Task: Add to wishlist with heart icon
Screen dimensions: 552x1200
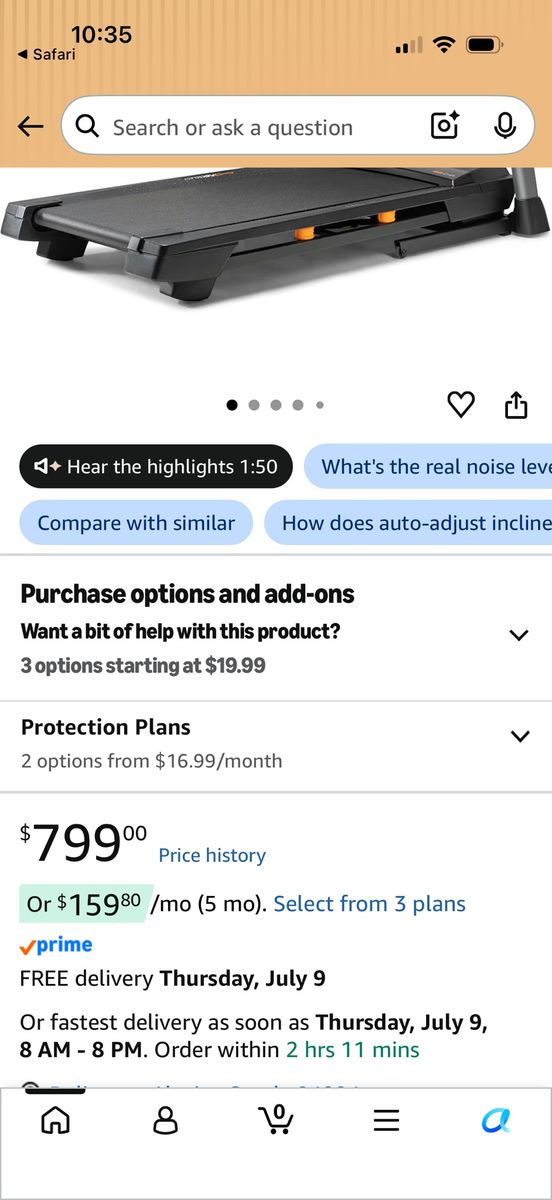Action: tap(460, 404)
